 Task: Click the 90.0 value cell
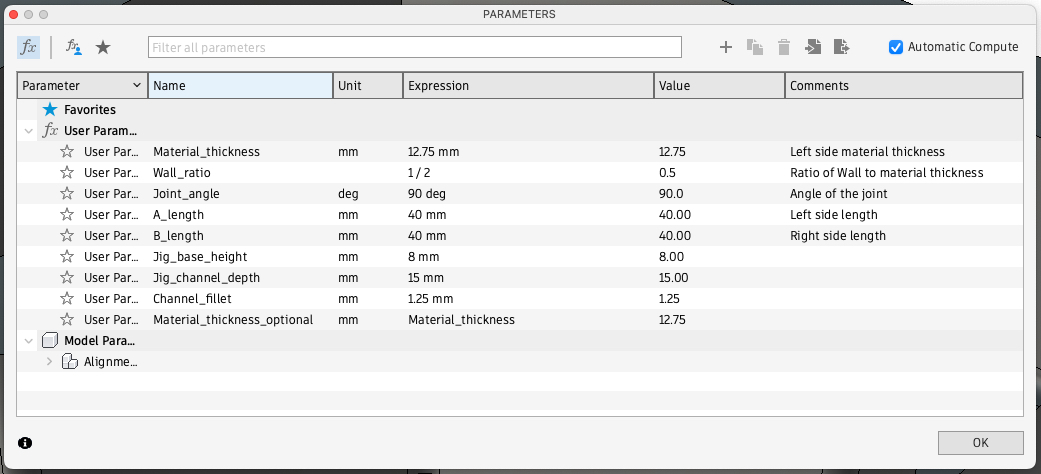720,194
